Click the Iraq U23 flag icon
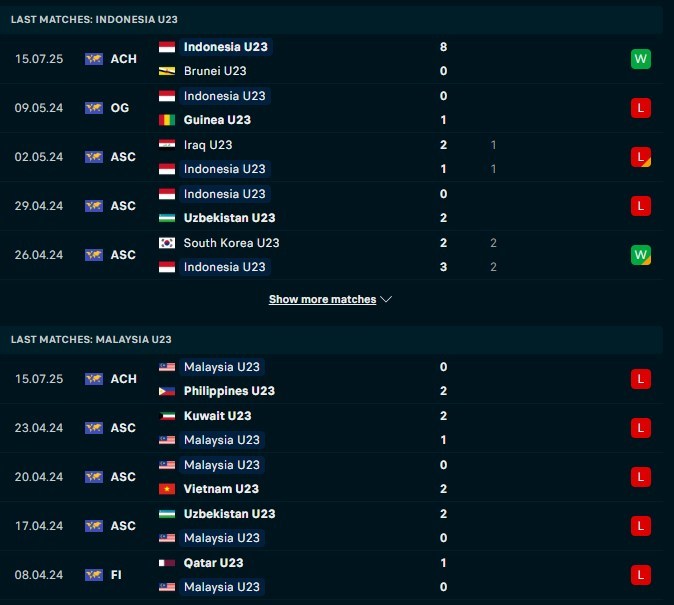The image size is (674, 605). 167,145
